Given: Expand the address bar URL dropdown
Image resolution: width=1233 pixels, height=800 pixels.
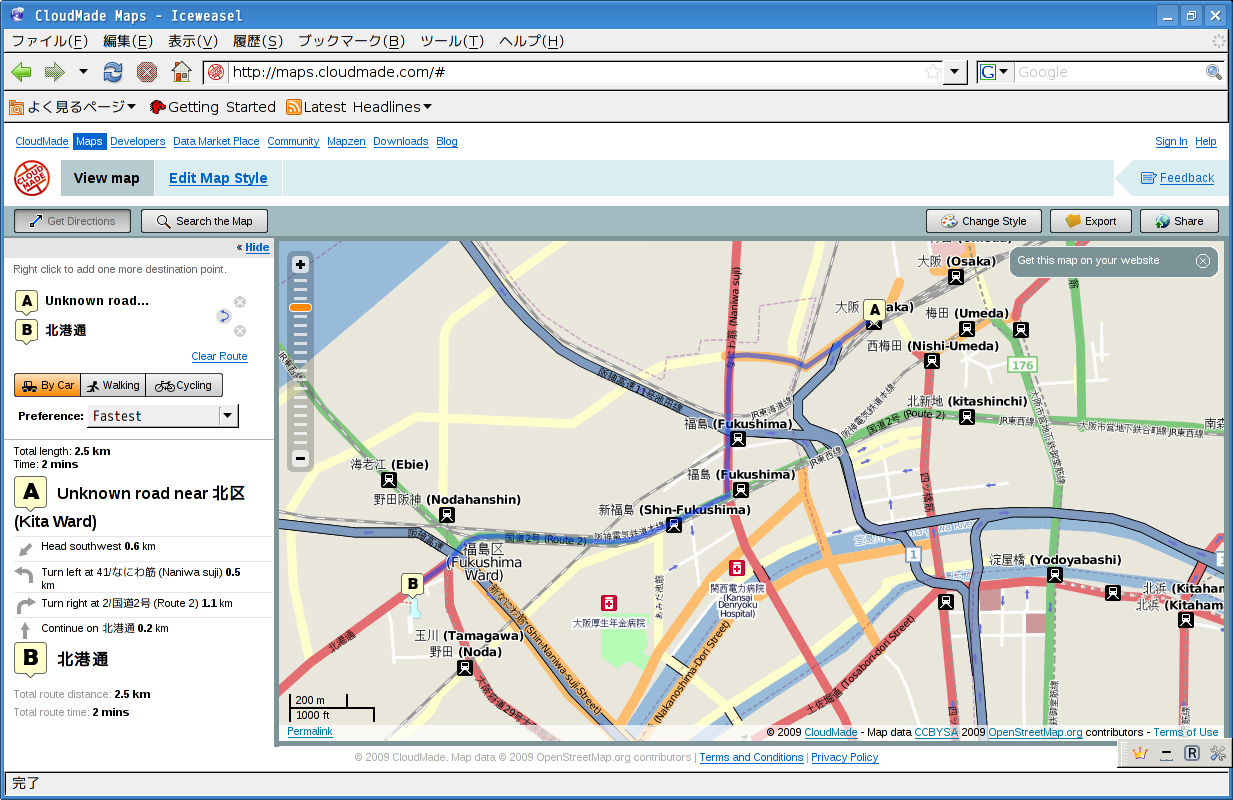Looking at the screenshot, I should point(956,72).
